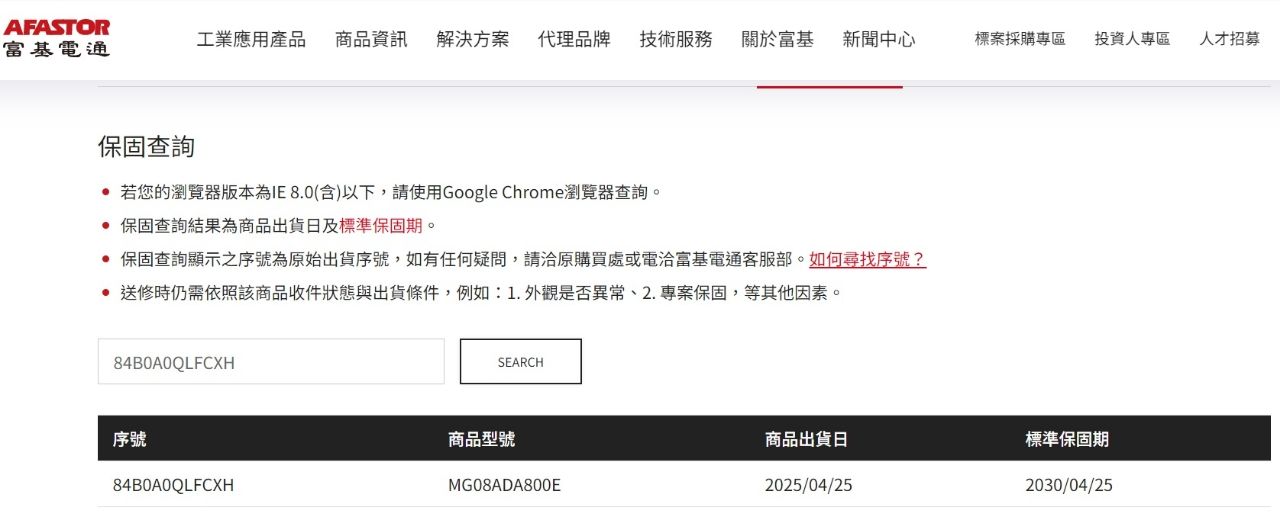
Task: Click the 商品出貨日 column header
Action: (806, 439)
